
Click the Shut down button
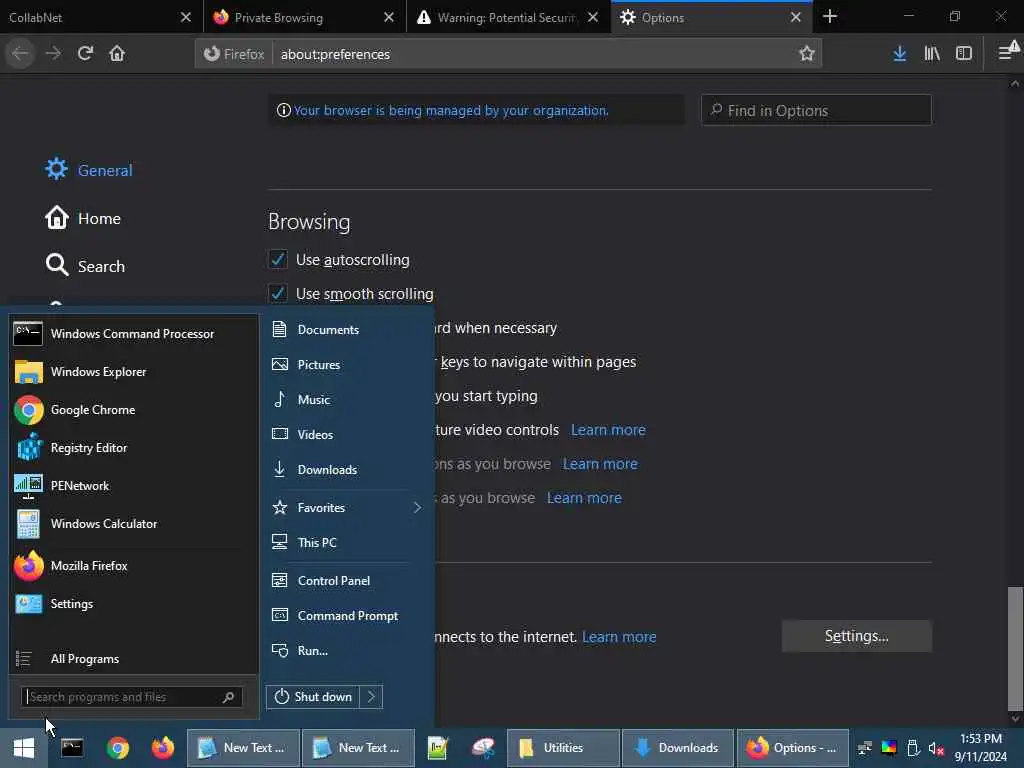tap(313, 697)
